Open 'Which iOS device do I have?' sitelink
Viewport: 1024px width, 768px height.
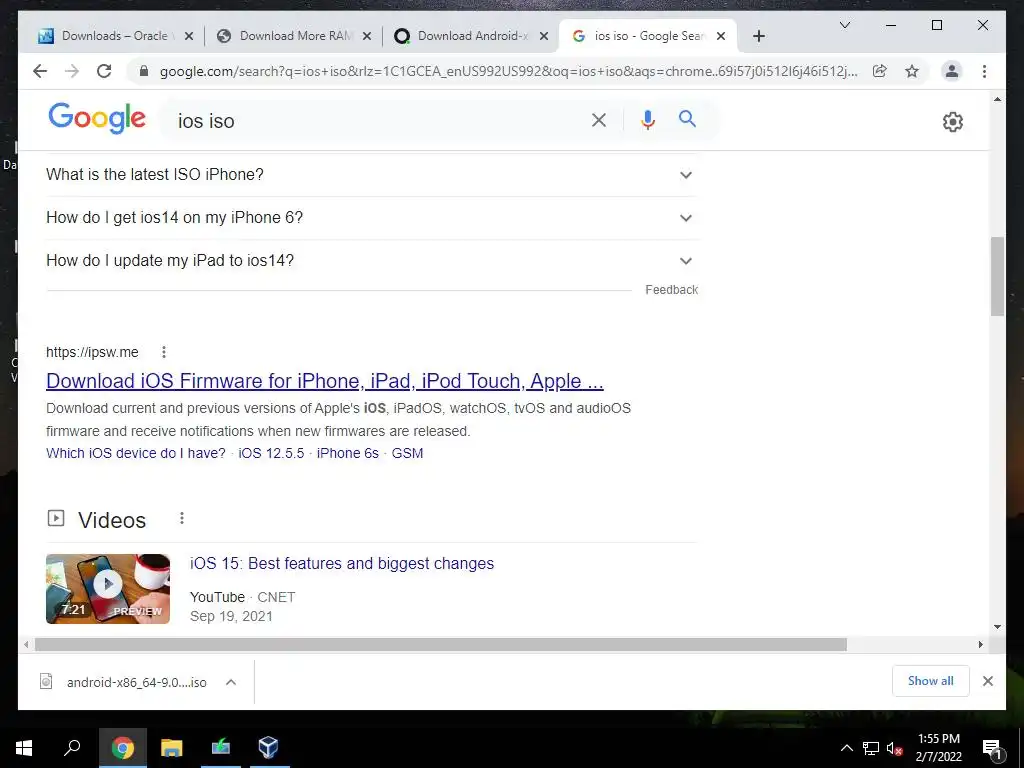click(x=136, y=453)
